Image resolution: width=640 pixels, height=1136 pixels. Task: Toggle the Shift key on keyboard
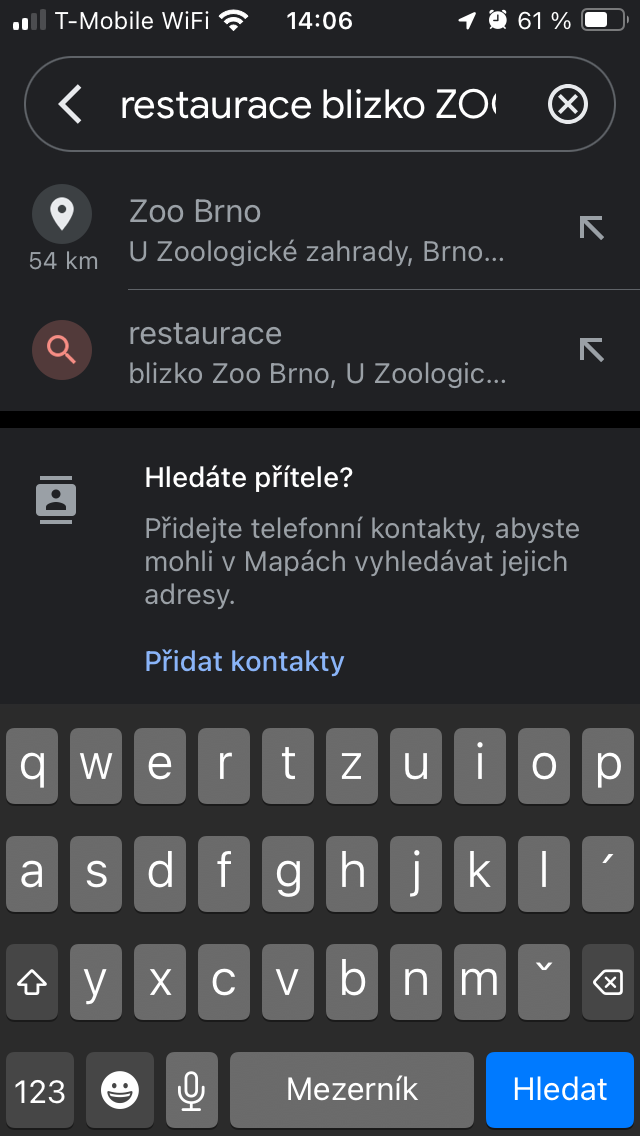(x=33, y=982)
